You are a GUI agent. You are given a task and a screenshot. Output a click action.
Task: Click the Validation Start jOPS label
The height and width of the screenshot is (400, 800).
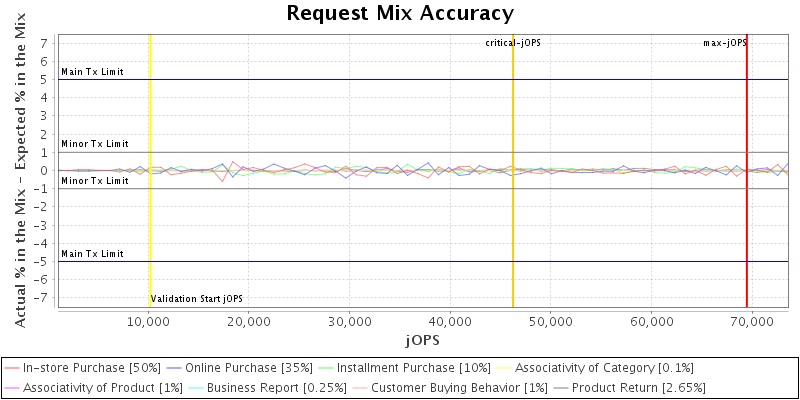(197, 299)
